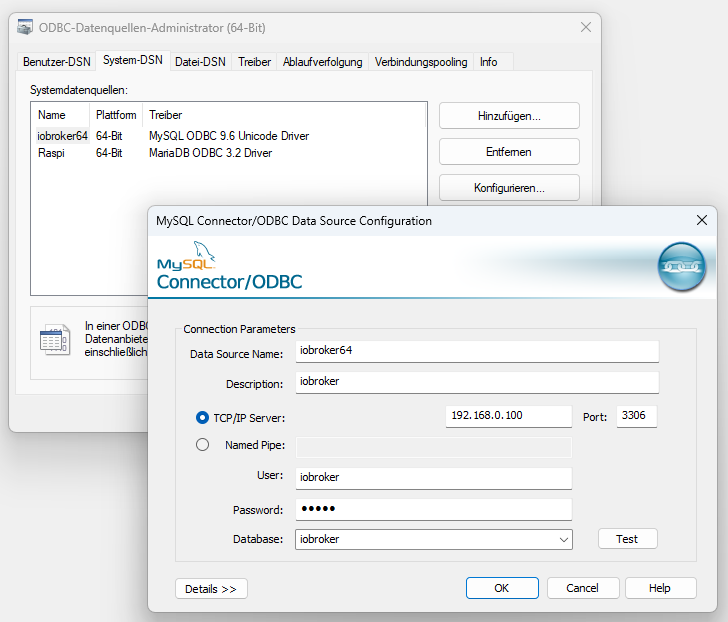Click "MariaDB ODBC 3.2 Driver" text
The image size is (728, 622).
coord(210,153)
